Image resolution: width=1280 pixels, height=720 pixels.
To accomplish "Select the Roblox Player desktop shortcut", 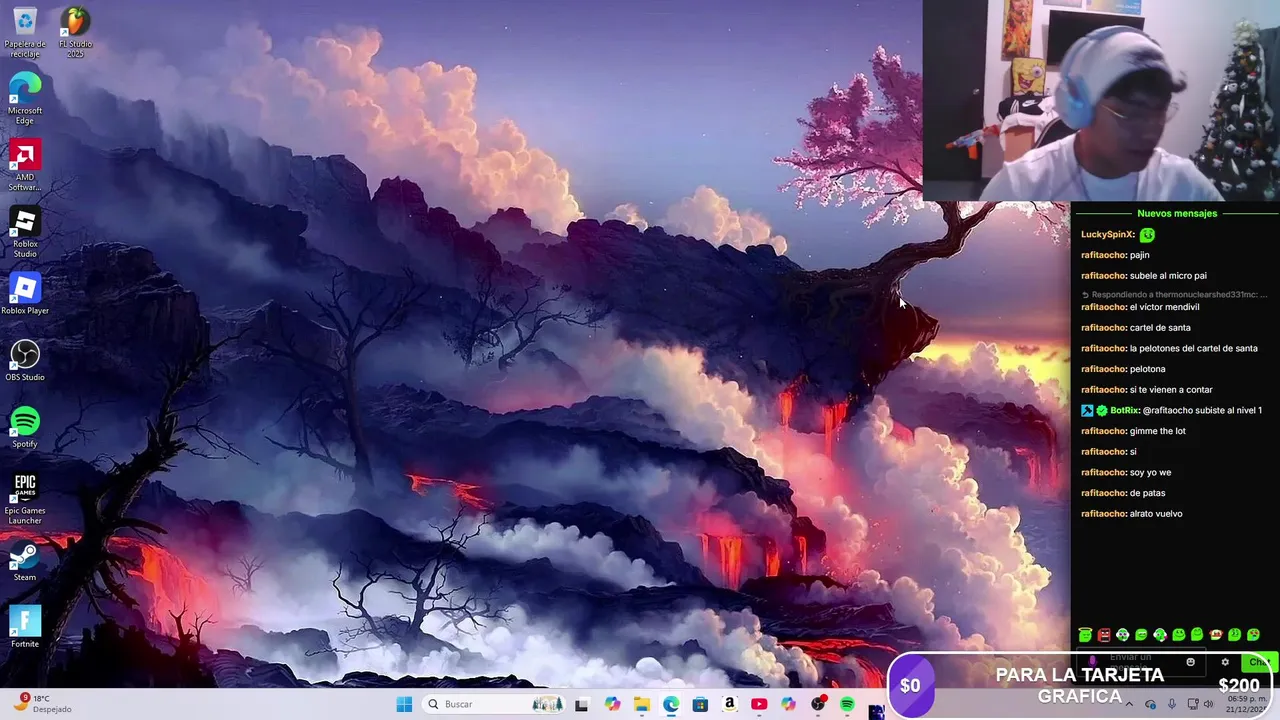I will 25,295.
